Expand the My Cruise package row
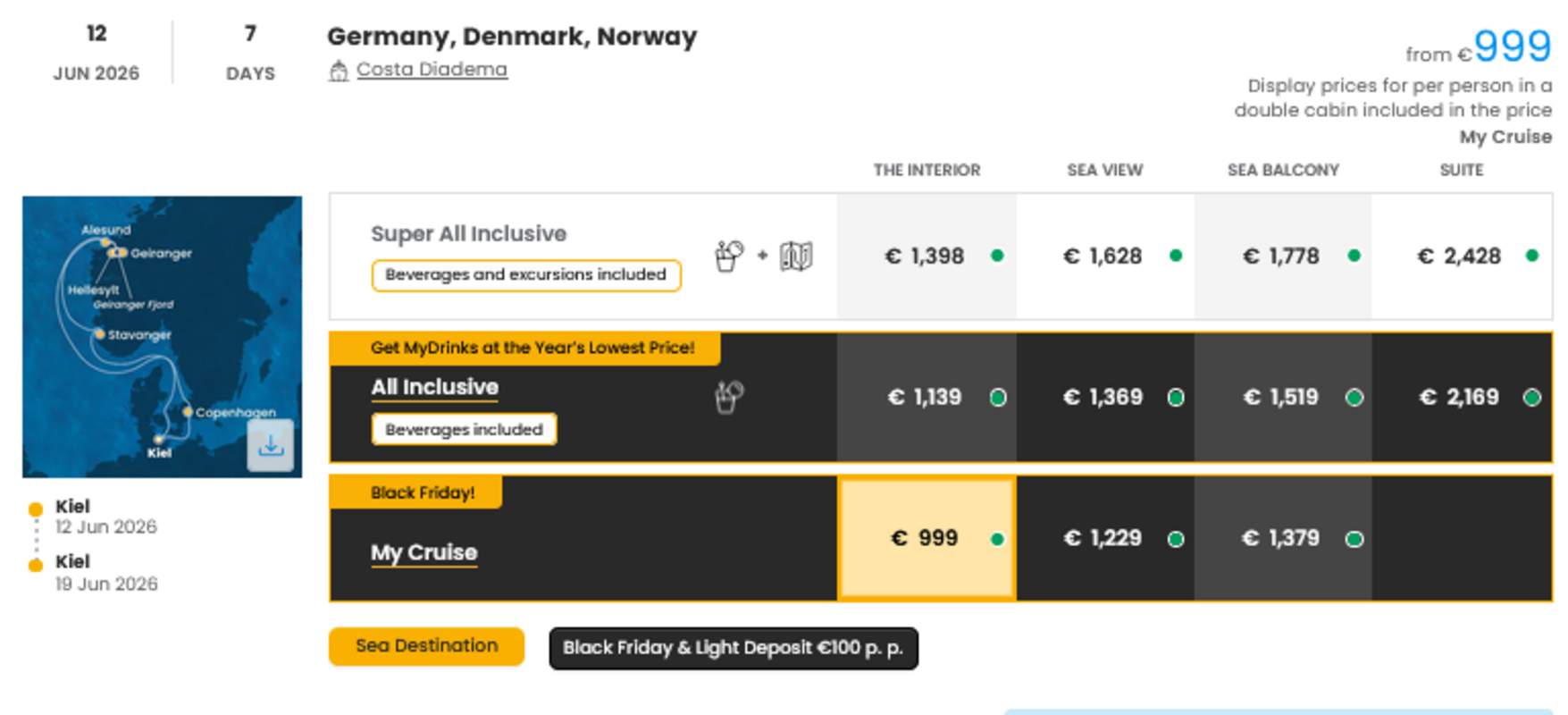 pyautogui.click(x=423, y=552)
